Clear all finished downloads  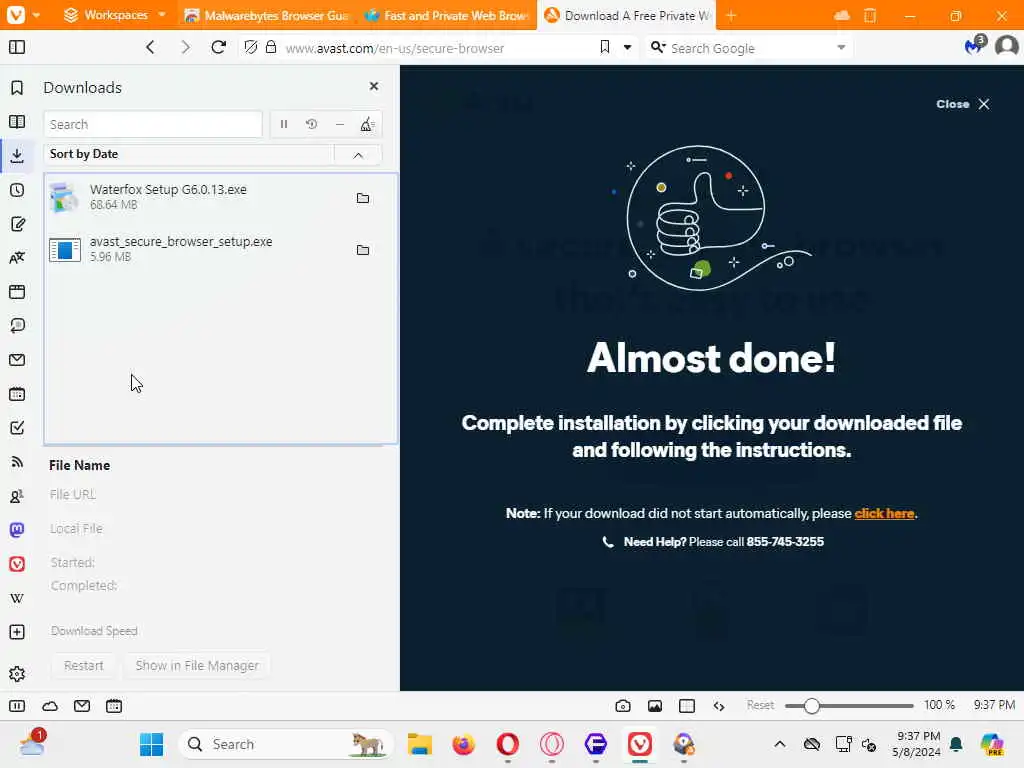click(x=367, y=124)
